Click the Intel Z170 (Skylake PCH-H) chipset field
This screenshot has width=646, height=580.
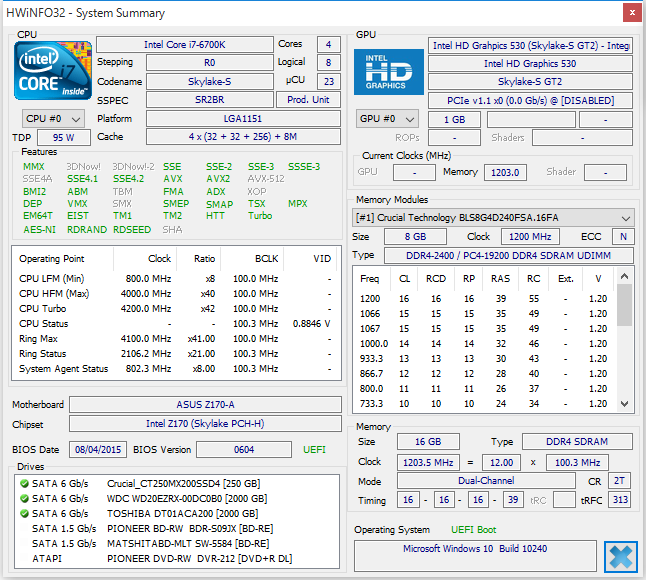205,423
